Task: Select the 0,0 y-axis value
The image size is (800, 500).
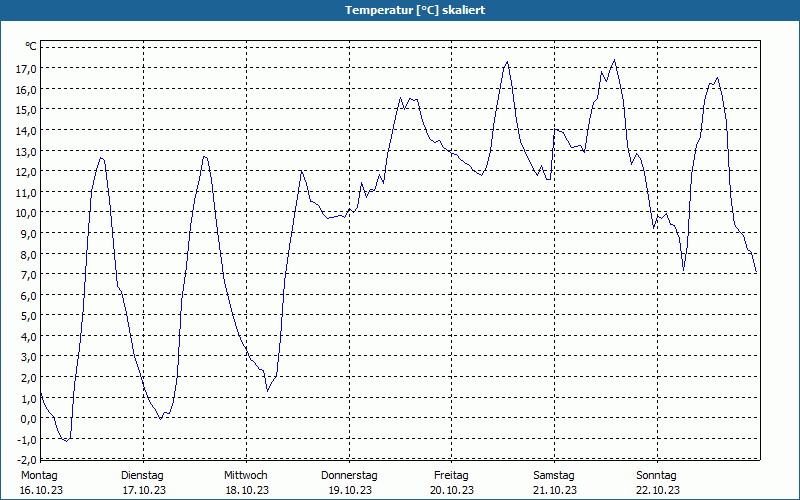Action: (x=29, y=418)
